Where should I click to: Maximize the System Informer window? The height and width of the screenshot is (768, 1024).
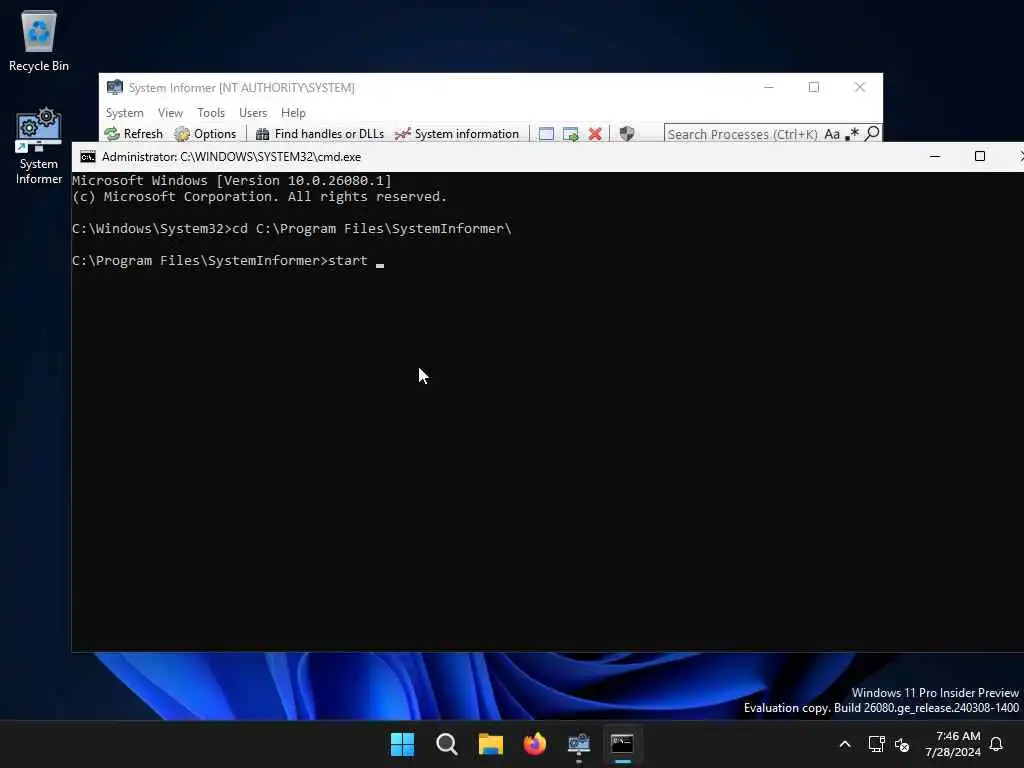(814, 87)
